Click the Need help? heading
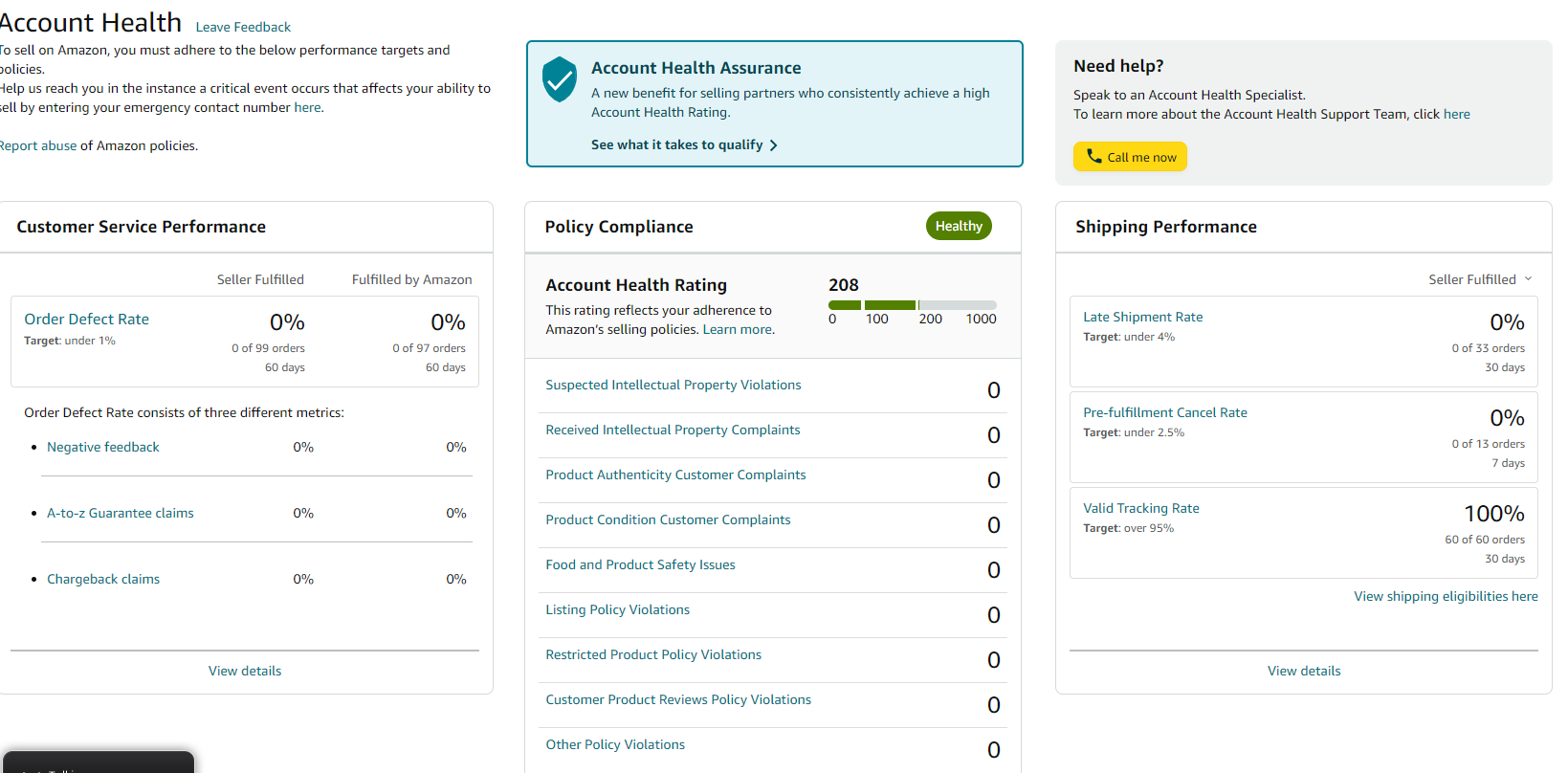1568x773 pixels. click(x=1118, y=66)
